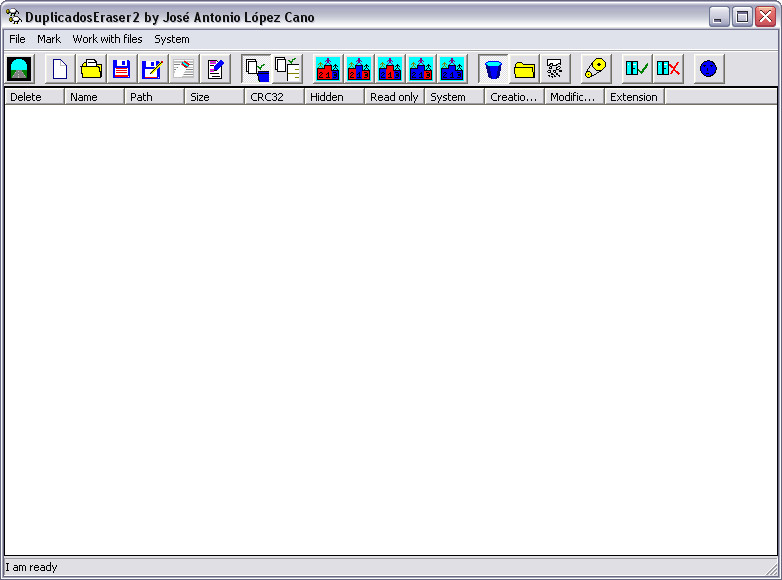782x580 pixels.
Task: Open the File menu
Action: [x=17, y=39]
